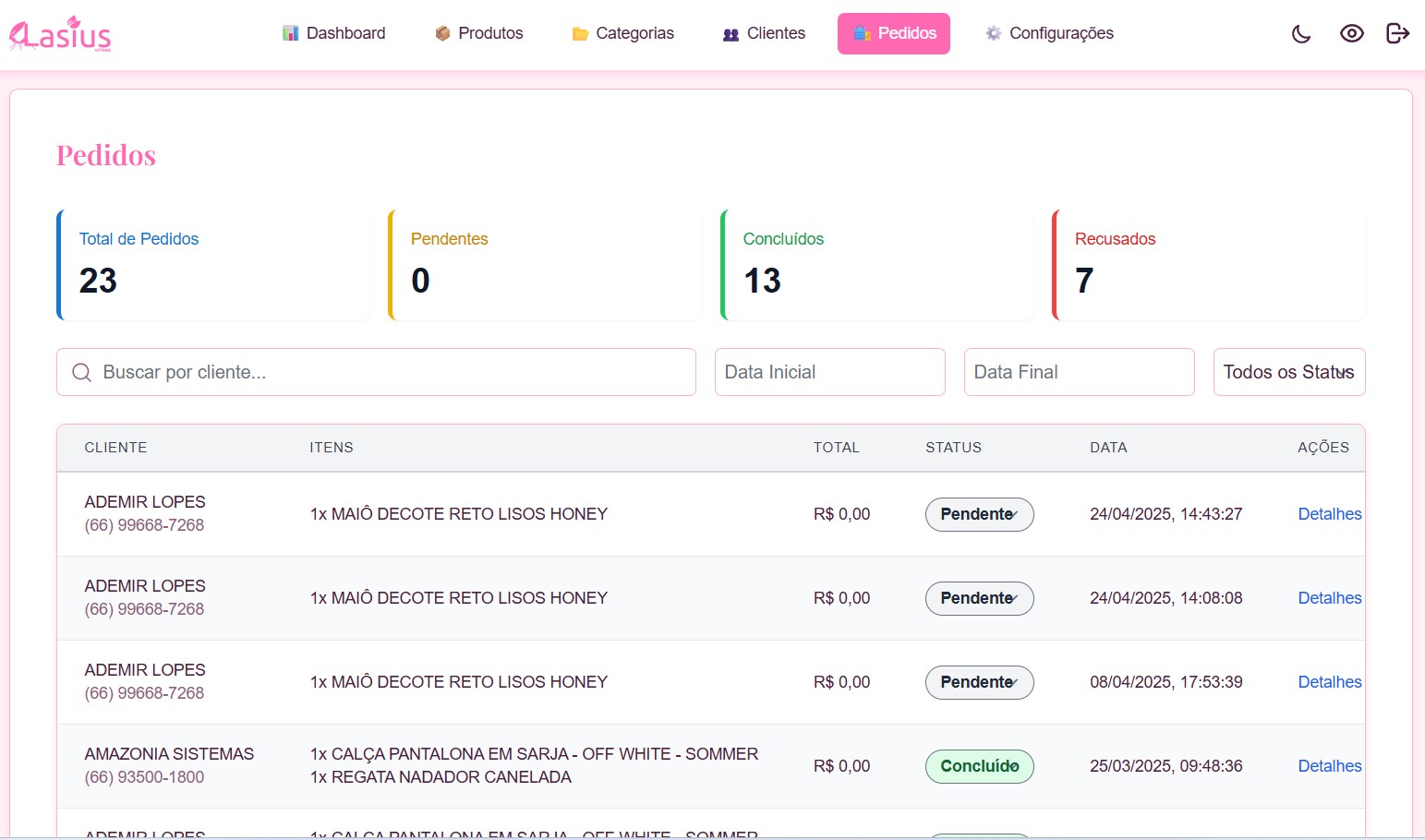Toggle dark mode moon icon
This screenshot has height=840, width=1425.
click(x=1301, y=34)
